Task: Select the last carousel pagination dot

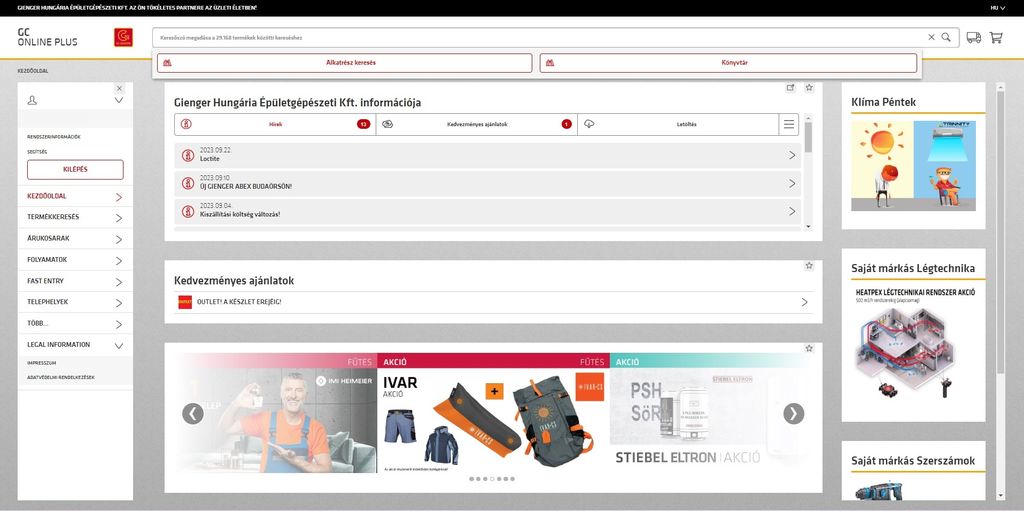Action: pyautogui.click(x=513, y=479)
